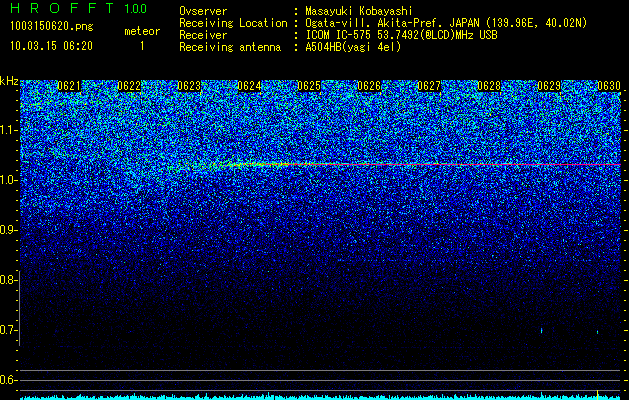Click the 0628 time marker
The image size is (629, 400).
[489, 86]
